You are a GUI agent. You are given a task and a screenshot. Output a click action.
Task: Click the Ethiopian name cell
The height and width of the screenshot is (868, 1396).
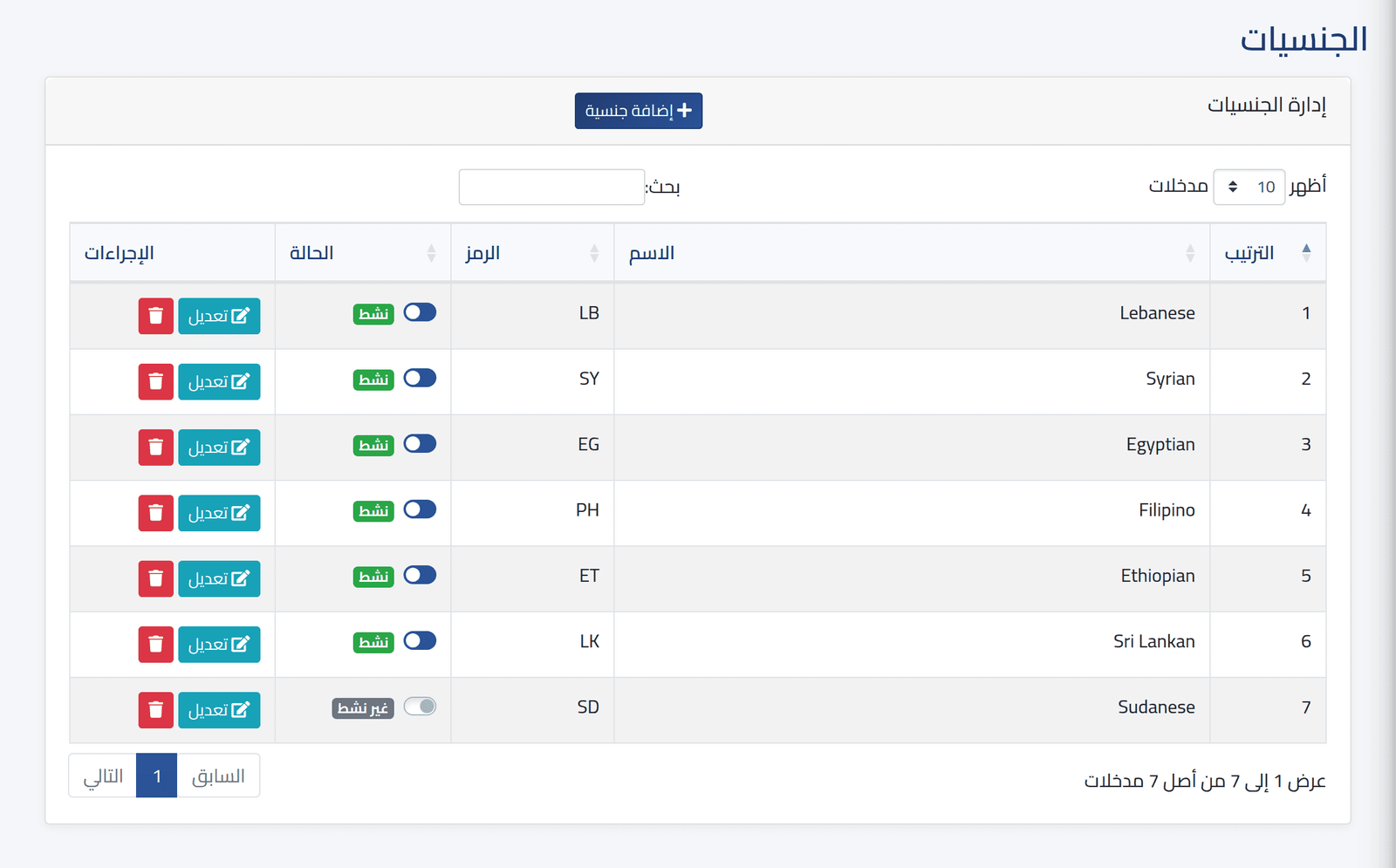pyautogui.click(x=912, y=578)
